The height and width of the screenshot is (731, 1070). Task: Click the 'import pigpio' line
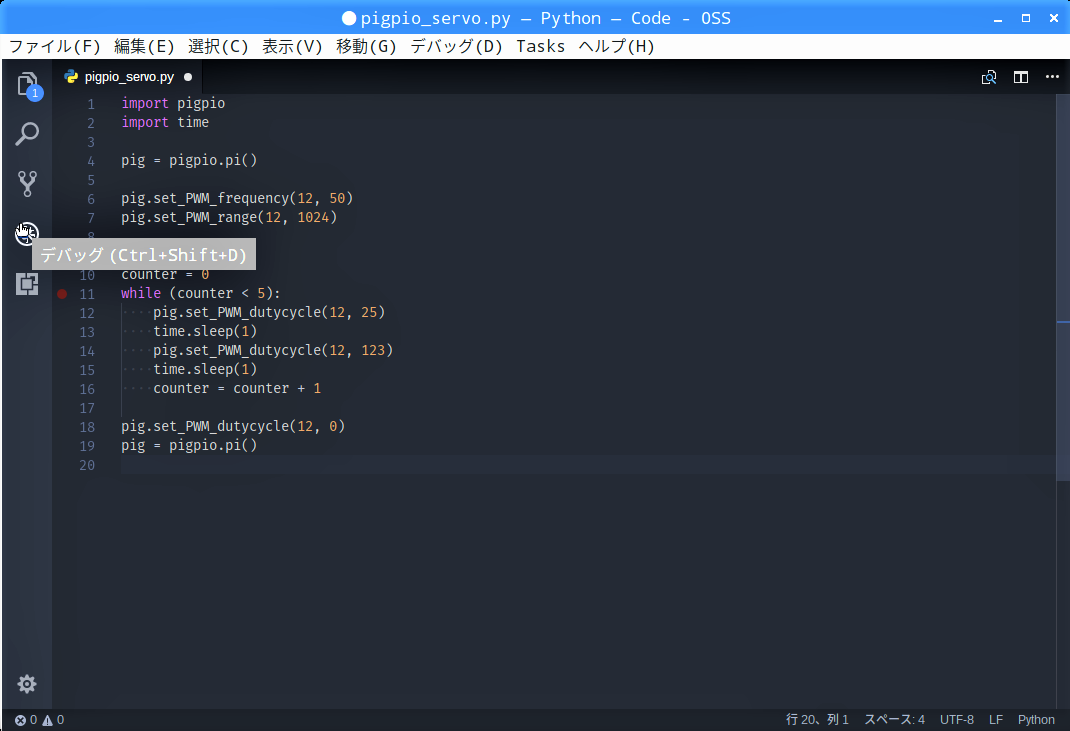[x=173, y=104]
